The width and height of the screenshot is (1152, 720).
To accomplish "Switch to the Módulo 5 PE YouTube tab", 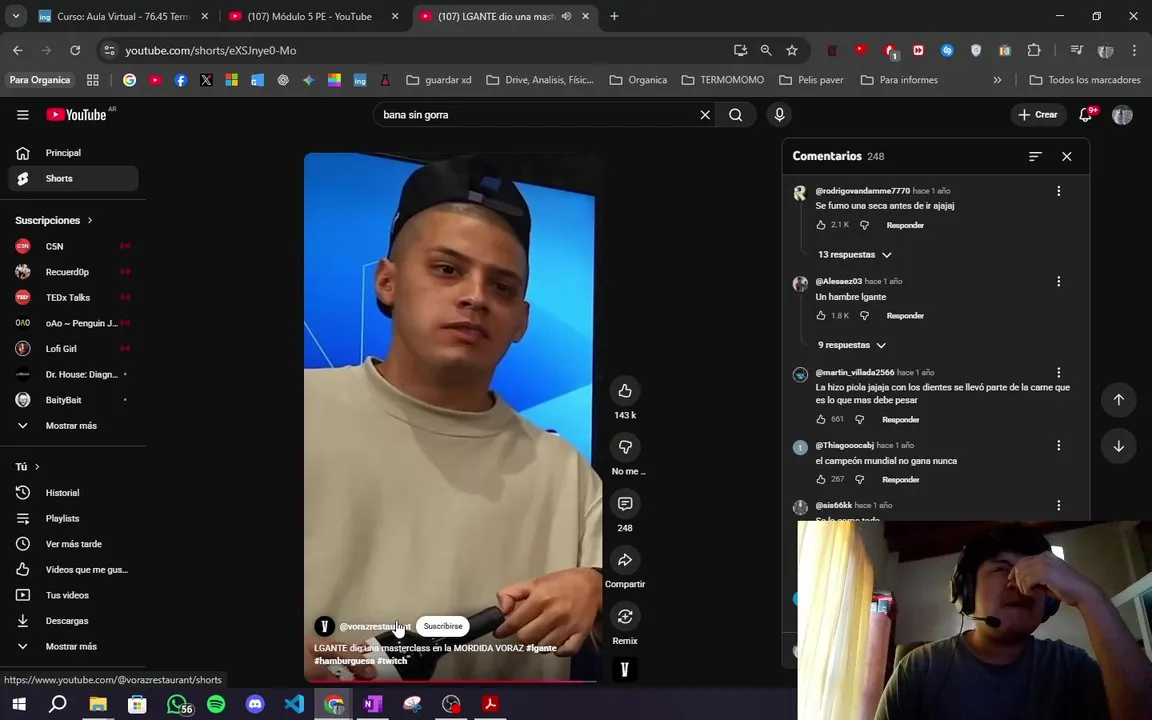I will click(309, 16).
